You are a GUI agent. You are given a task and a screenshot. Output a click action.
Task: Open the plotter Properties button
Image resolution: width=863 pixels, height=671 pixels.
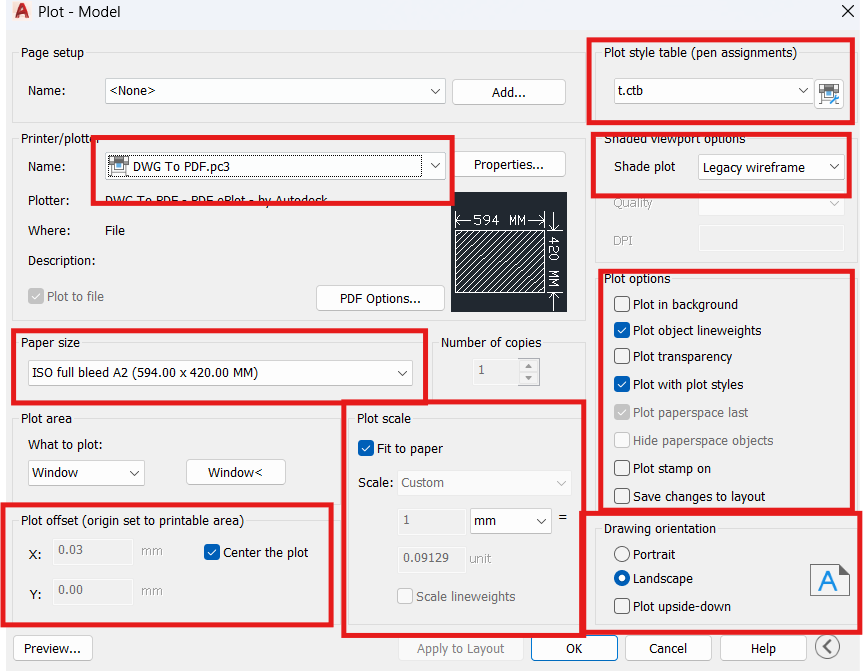508,164
